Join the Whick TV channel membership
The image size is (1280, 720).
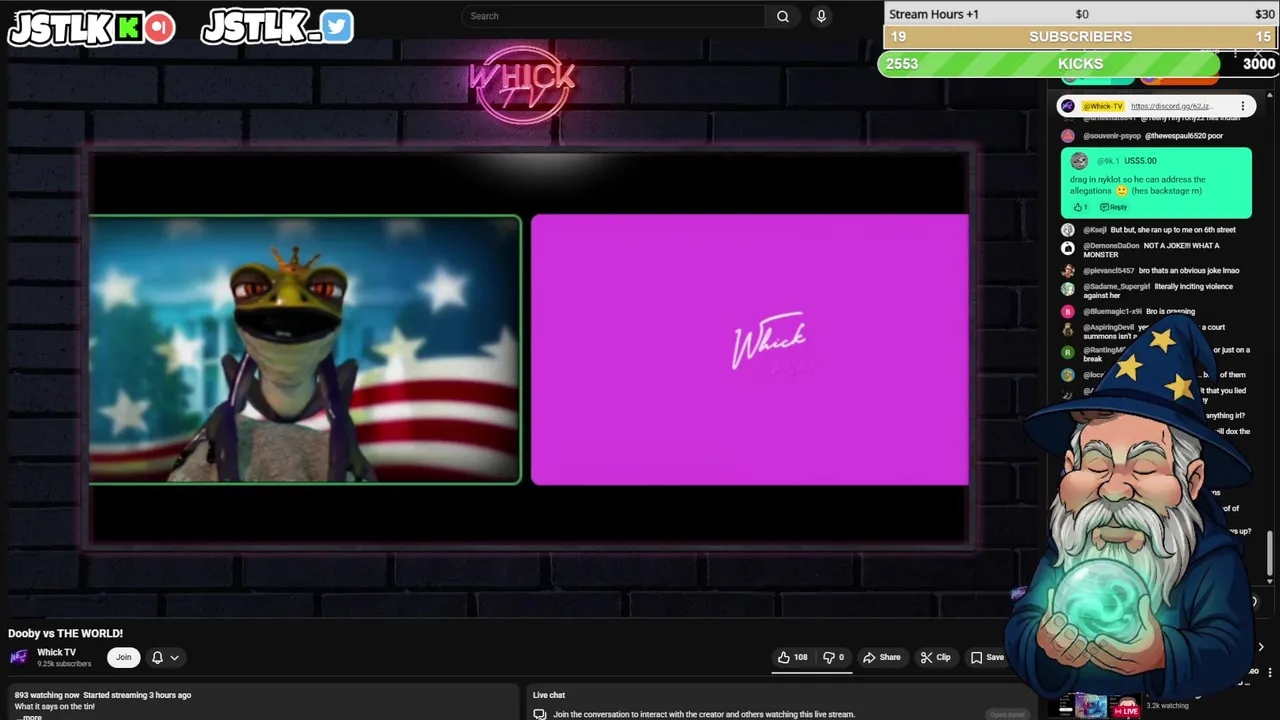click(x=123, y=657)
